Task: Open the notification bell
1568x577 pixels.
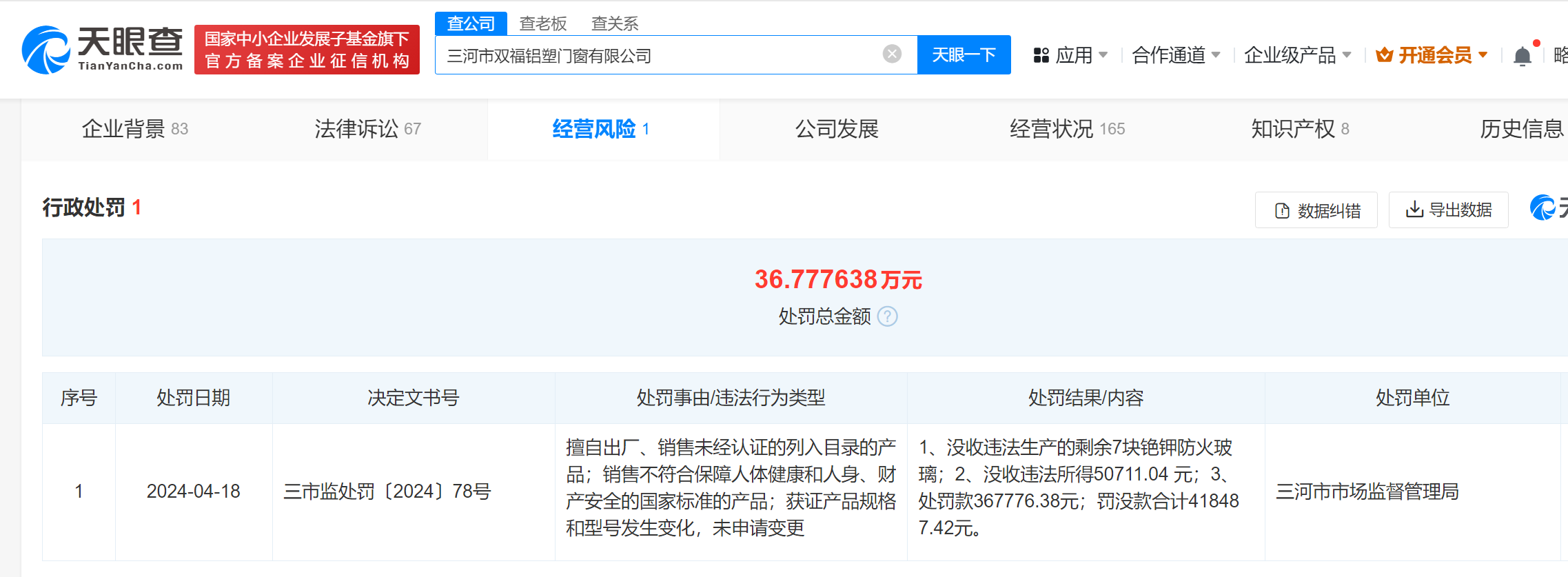Action: click(x=1522, y=56)
